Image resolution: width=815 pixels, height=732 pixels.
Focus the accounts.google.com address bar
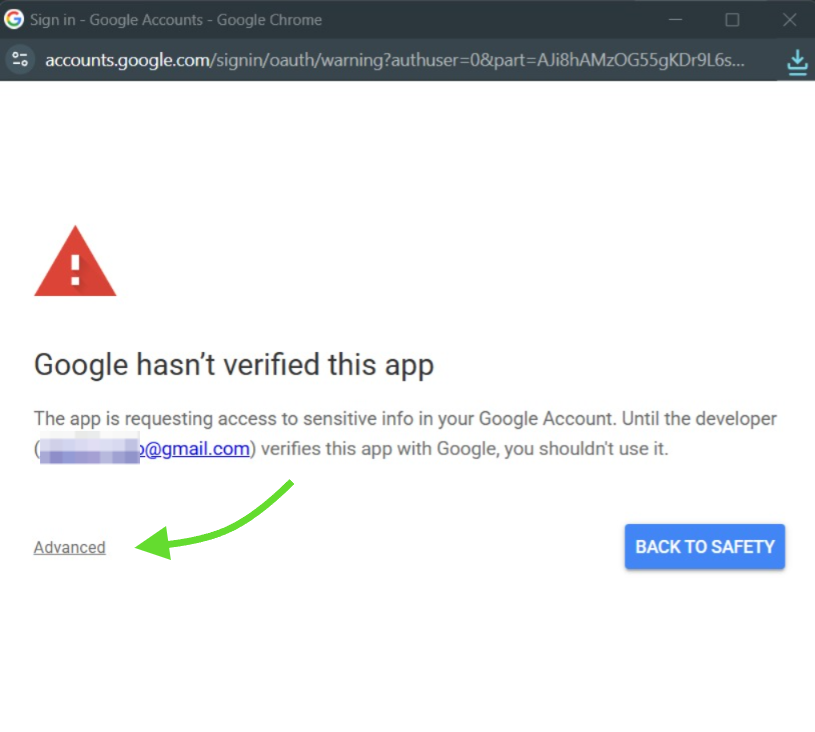(395, 60)
